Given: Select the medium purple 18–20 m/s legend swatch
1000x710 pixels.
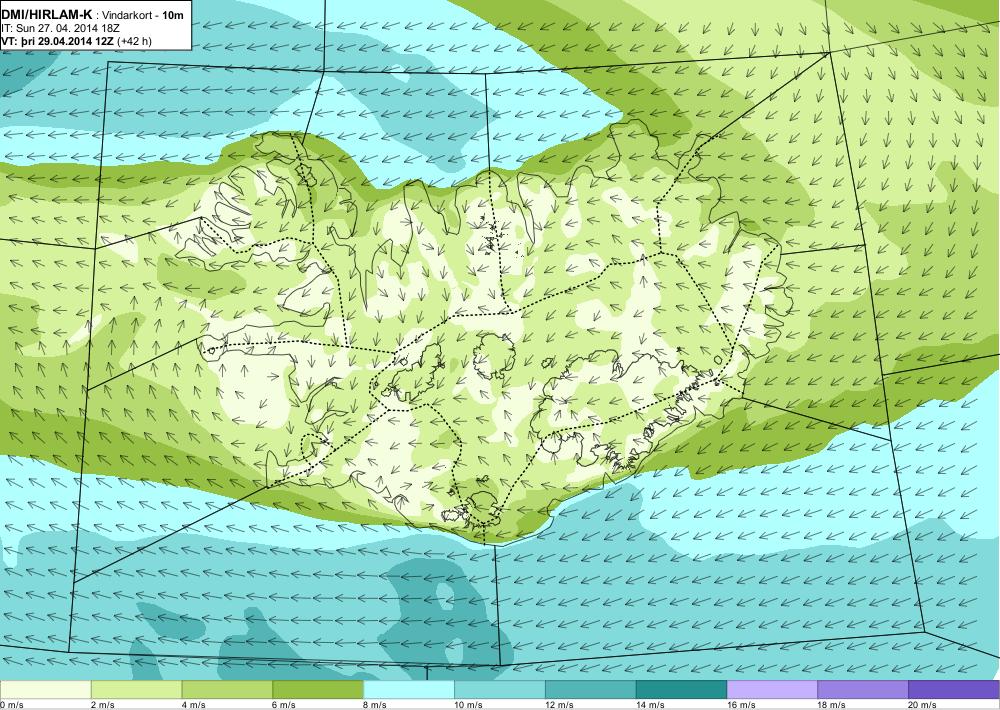Looking at the screenshot, I should click(863, 690).
